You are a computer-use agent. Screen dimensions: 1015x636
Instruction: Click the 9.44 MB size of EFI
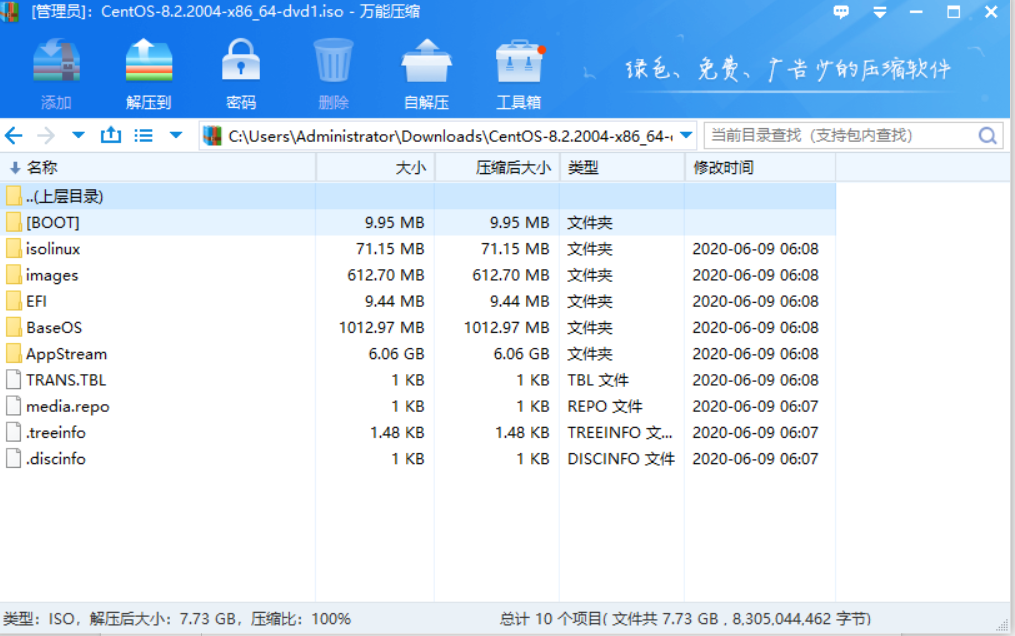click(394, 302)
